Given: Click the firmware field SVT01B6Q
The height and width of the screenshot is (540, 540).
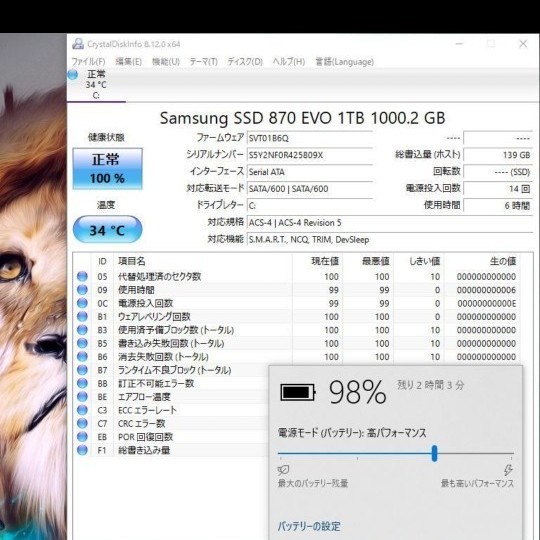Looking at the screenshot, I should (310, 138).
